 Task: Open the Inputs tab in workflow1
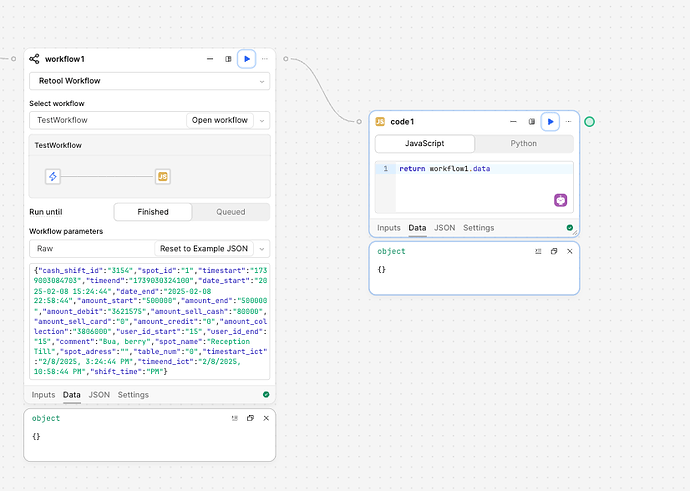pyautogui.click(x=43, y=395)
